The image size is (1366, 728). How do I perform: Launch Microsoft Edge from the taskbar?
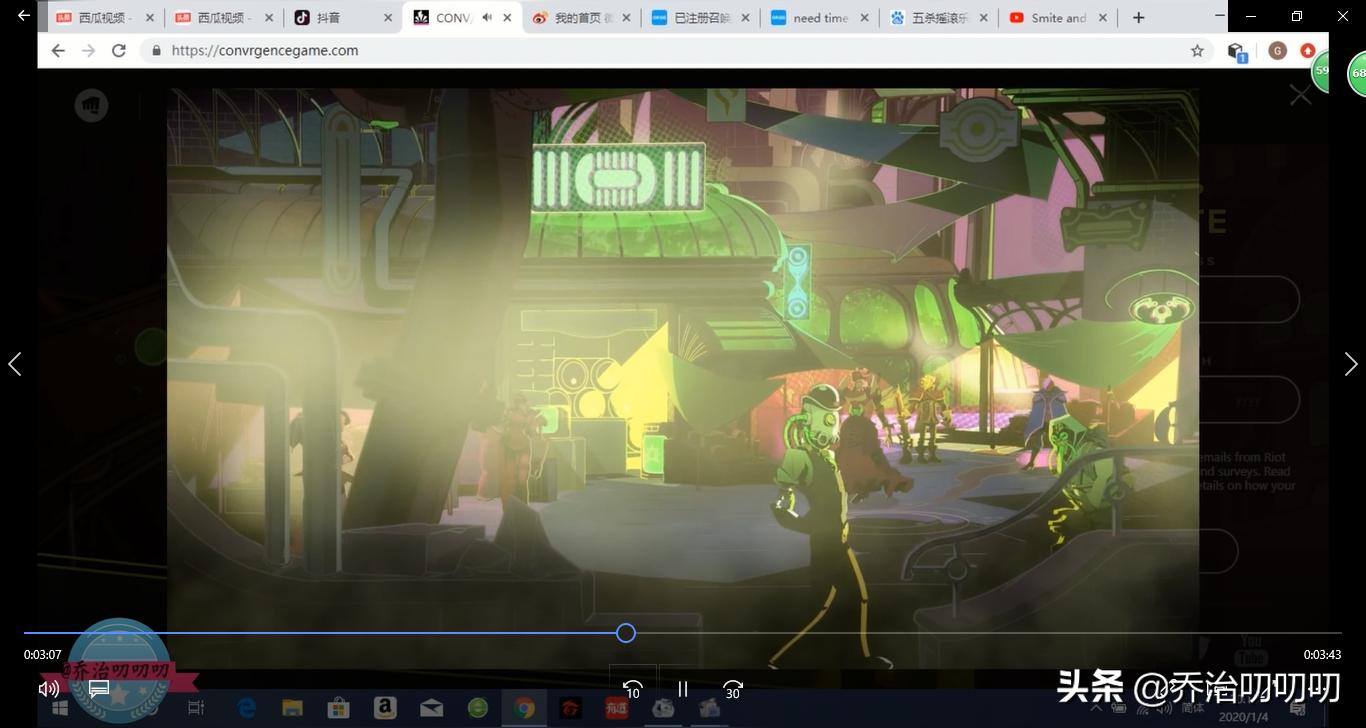(x=246, y=708)
